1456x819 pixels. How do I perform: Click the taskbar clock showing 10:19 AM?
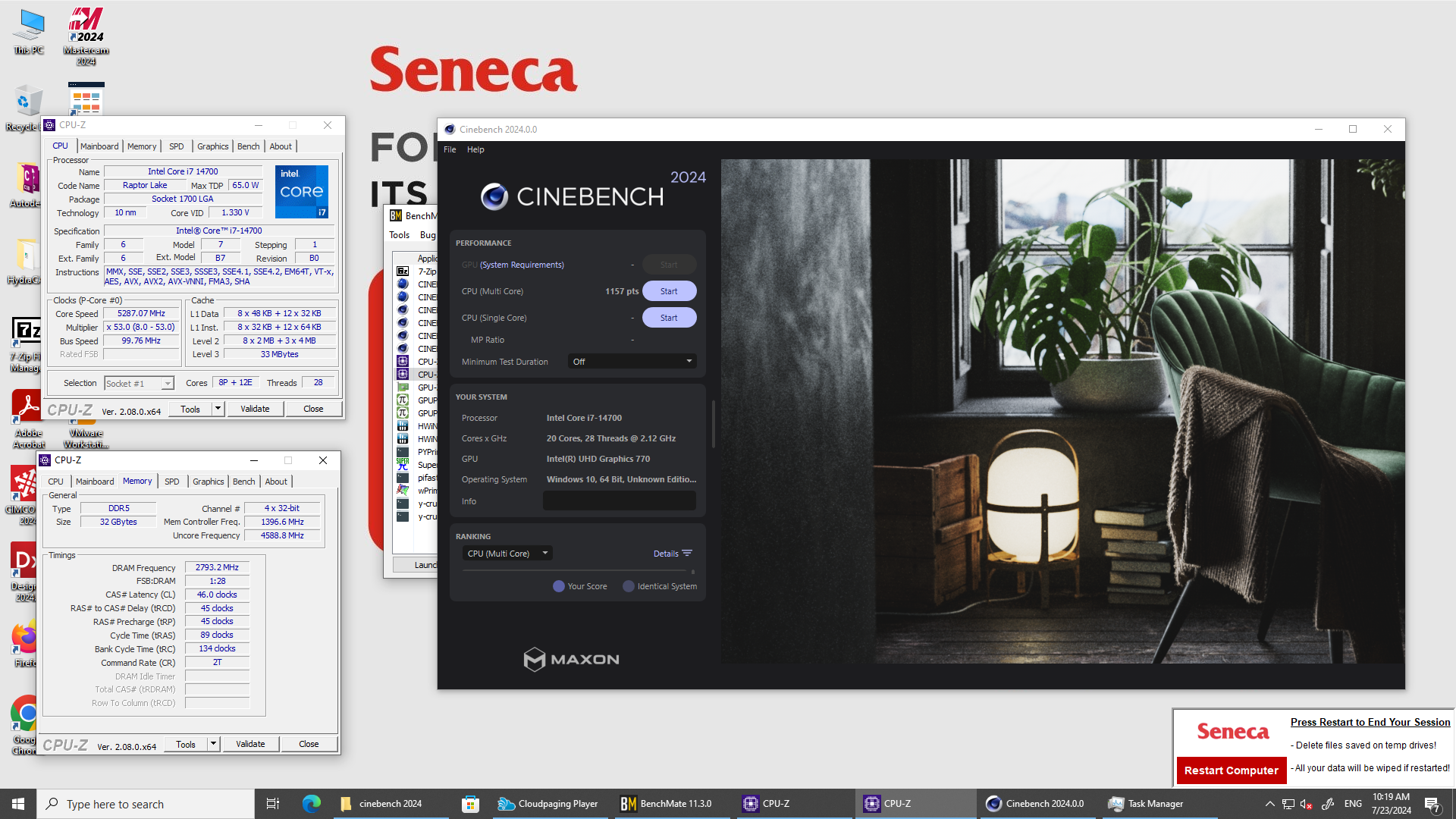1391,804
